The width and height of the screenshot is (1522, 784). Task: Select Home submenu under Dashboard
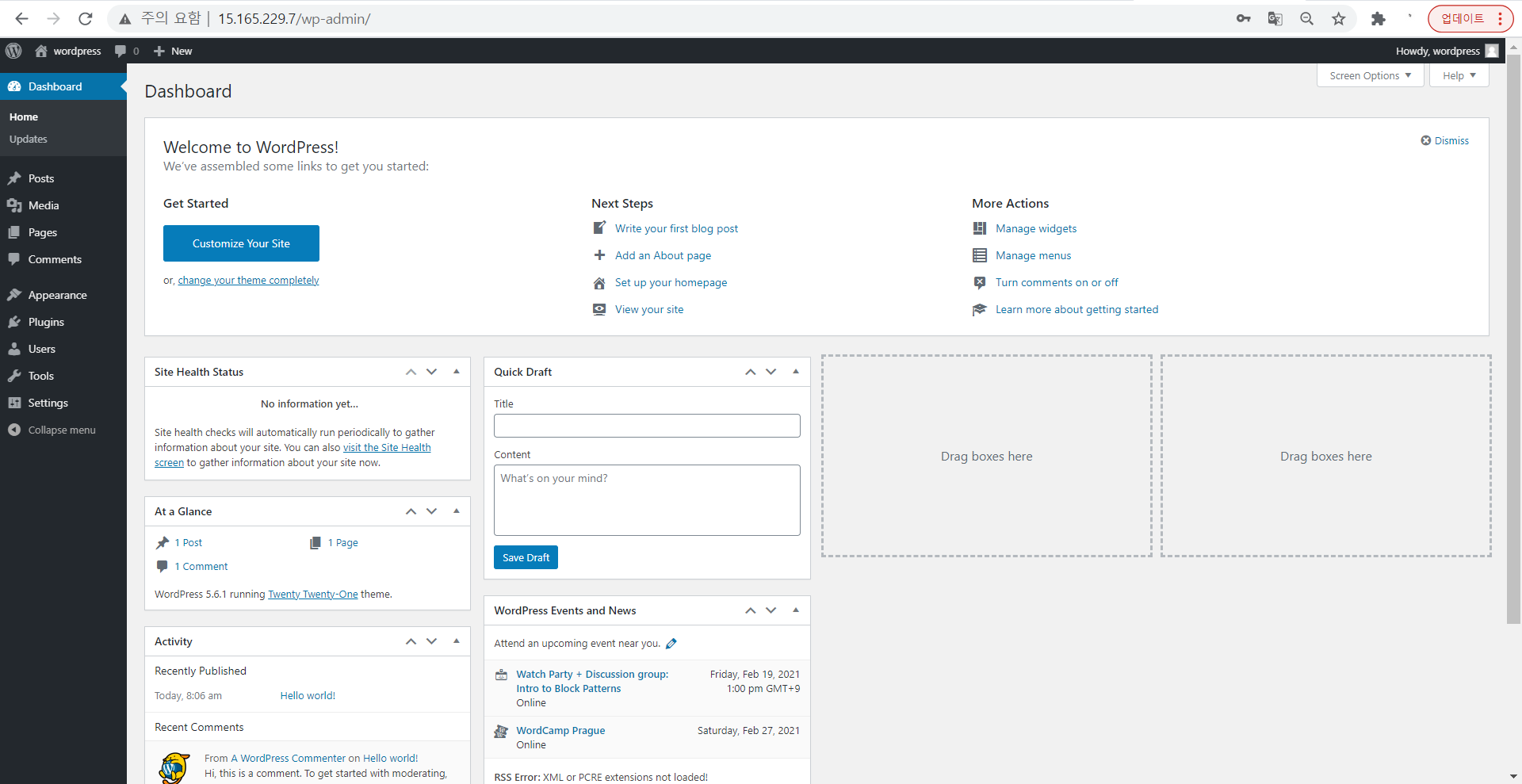click(x=24, y=117)
